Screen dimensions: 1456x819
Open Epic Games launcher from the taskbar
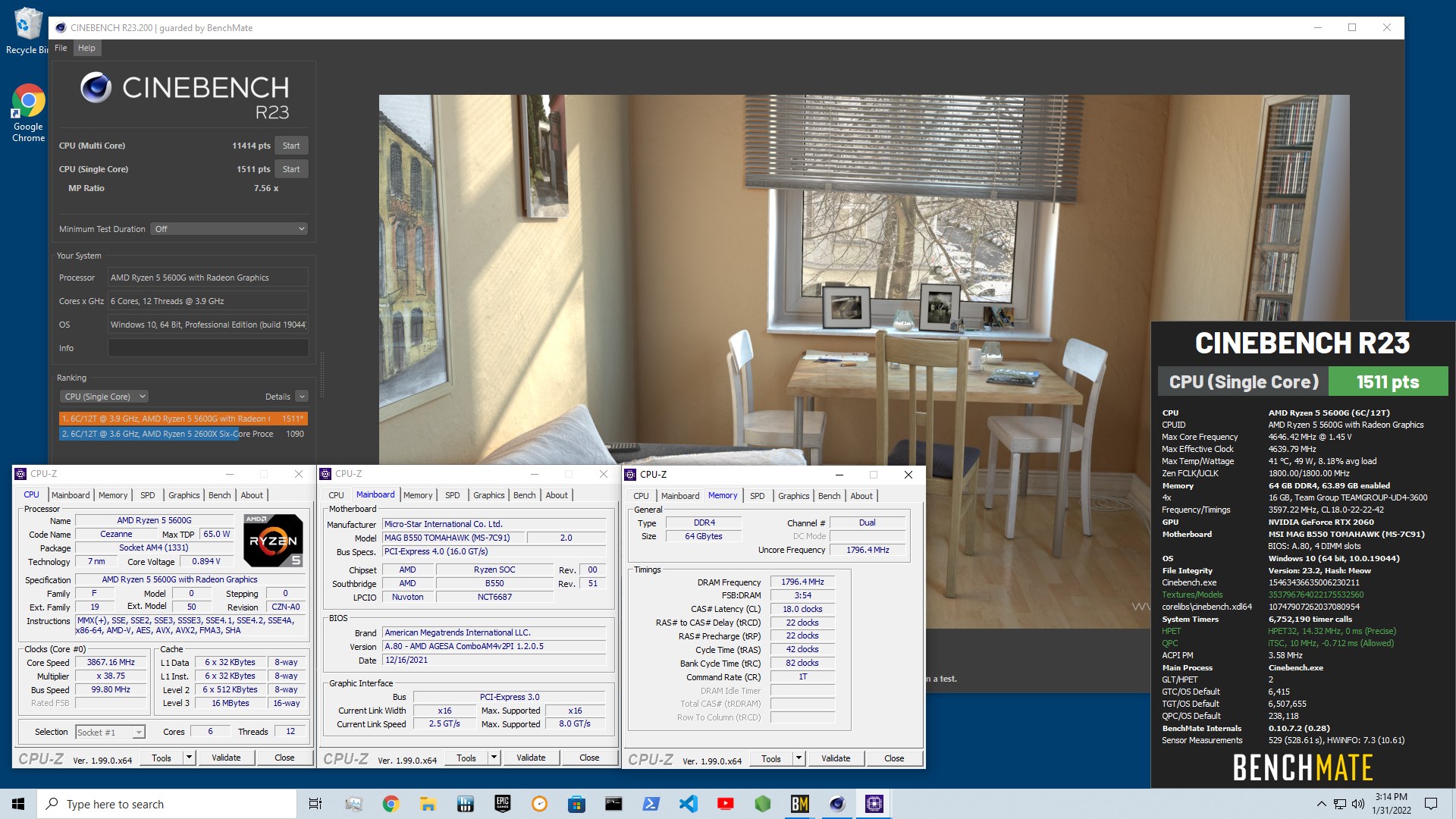(x=502, y=804)
